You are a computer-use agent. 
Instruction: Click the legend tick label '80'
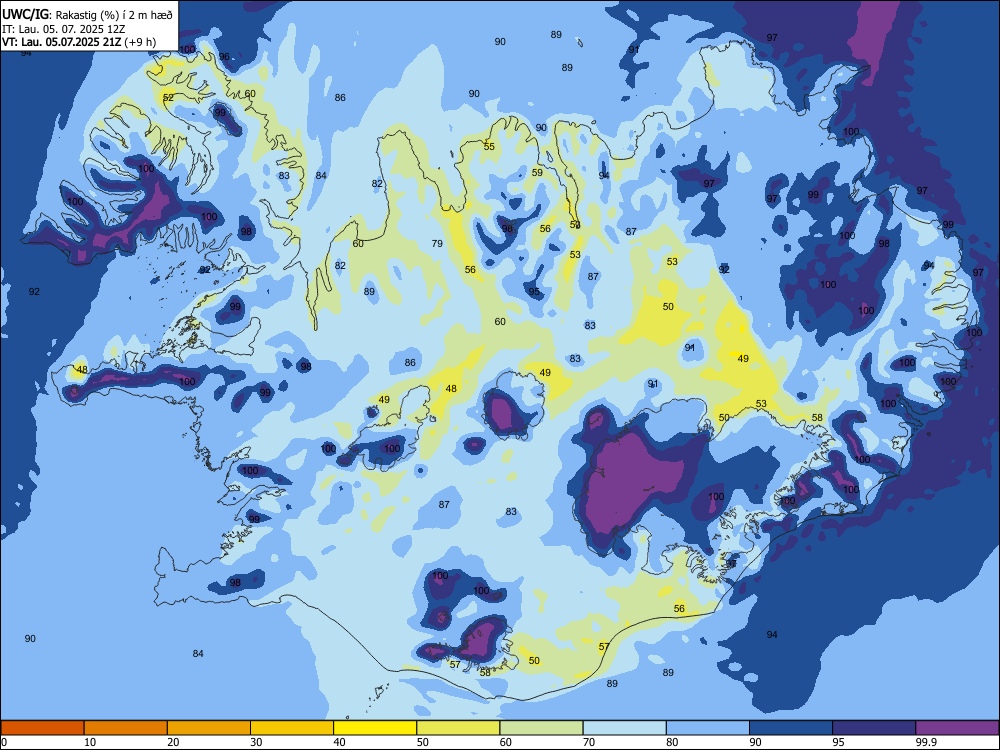click(672, 742)
